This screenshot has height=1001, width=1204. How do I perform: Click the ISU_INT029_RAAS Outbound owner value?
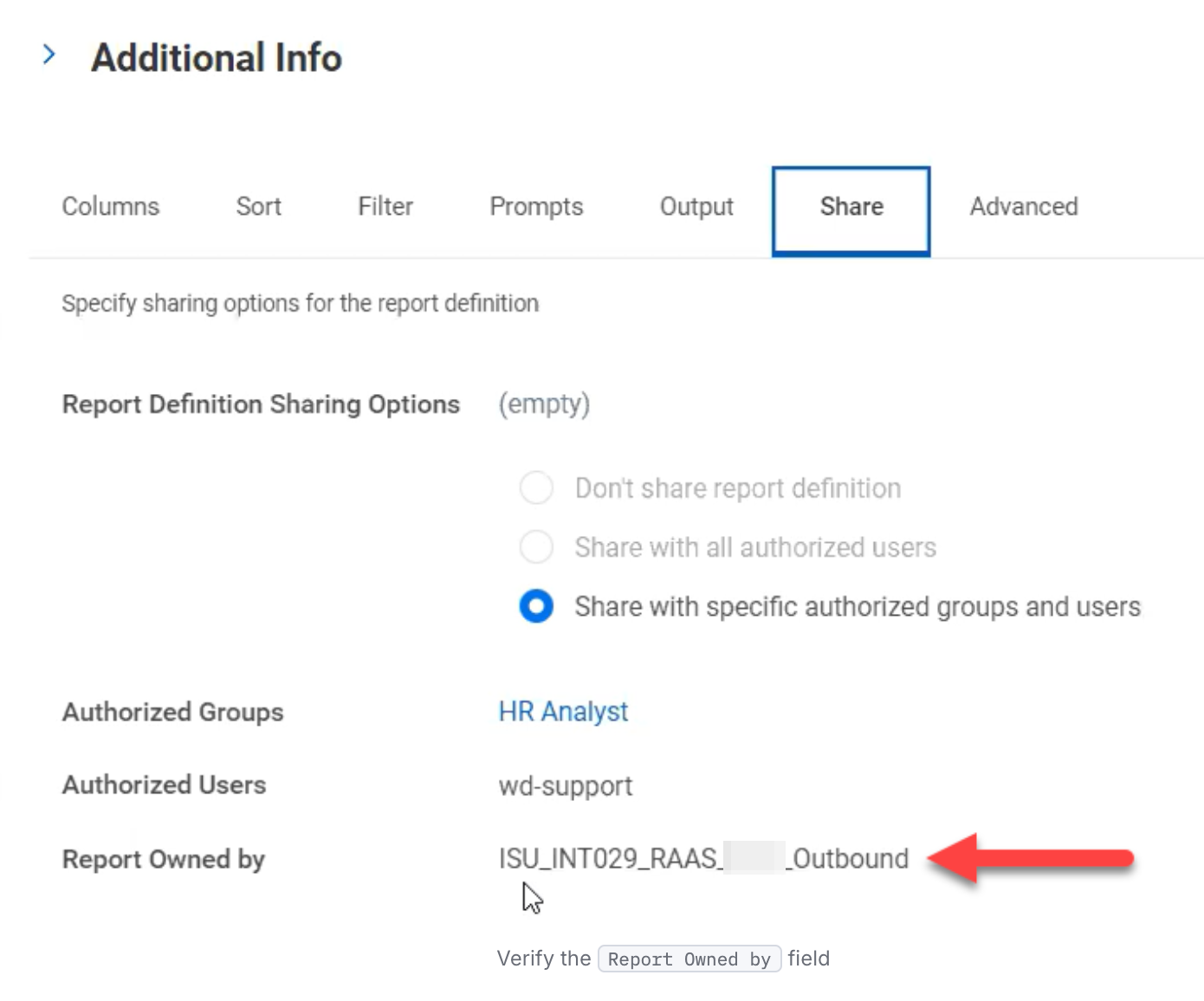click(702, 859)
